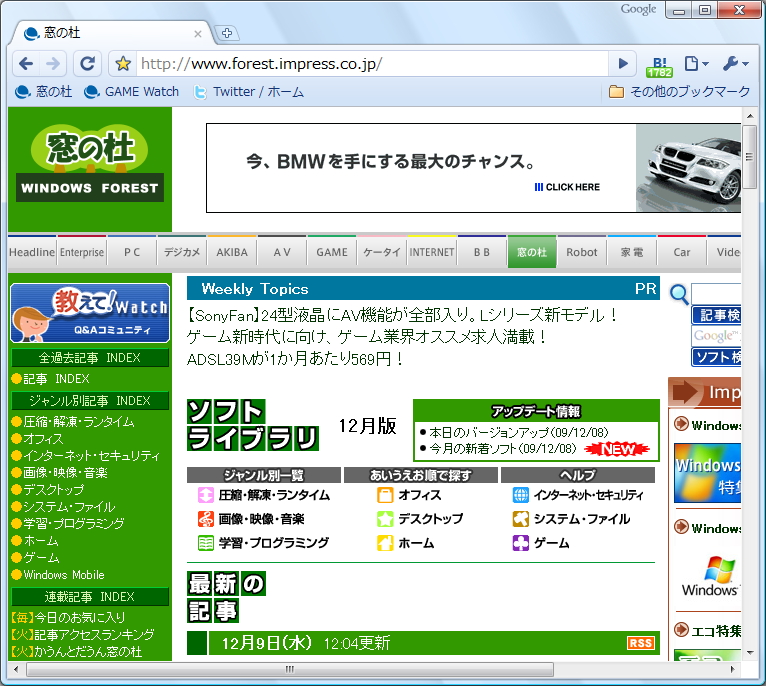Open the wrench settings menu

click(x=735, y=64)
